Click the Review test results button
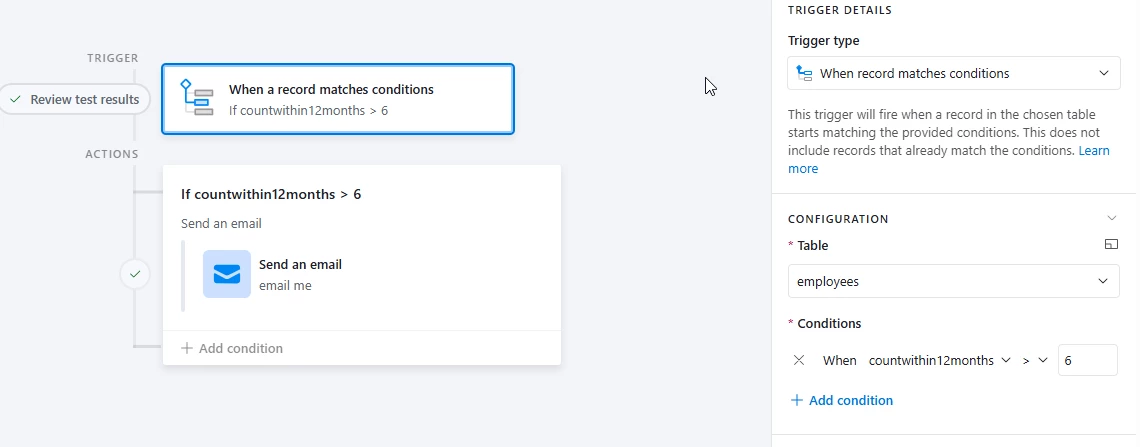1140x447 pixels. (x=75, y=100)
